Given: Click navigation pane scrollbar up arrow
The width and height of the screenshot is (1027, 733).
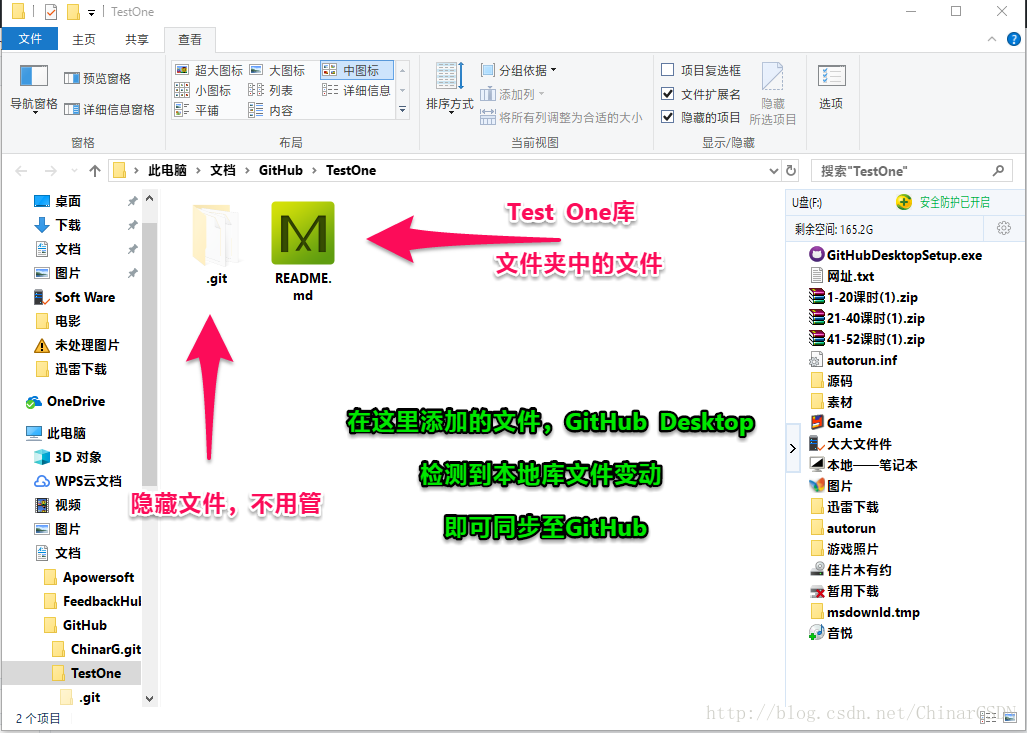Looking at the screenshot, I should [x=149, y=197].
